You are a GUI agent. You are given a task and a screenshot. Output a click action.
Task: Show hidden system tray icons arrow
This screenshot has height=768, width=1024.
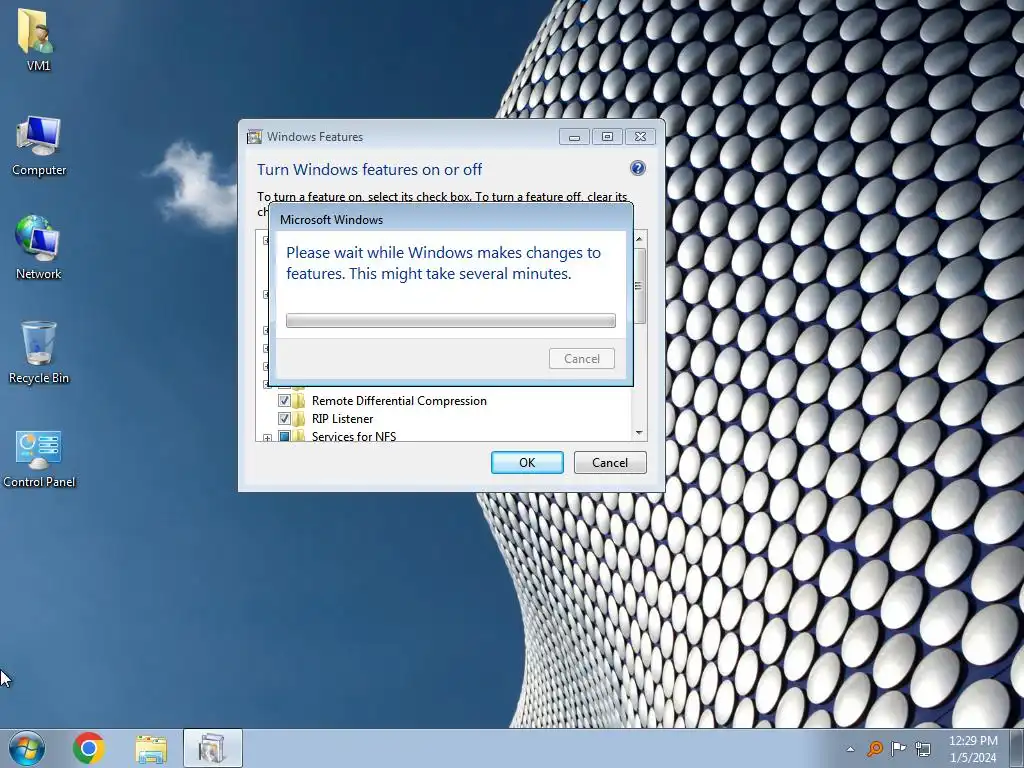(x=850, y=749)
